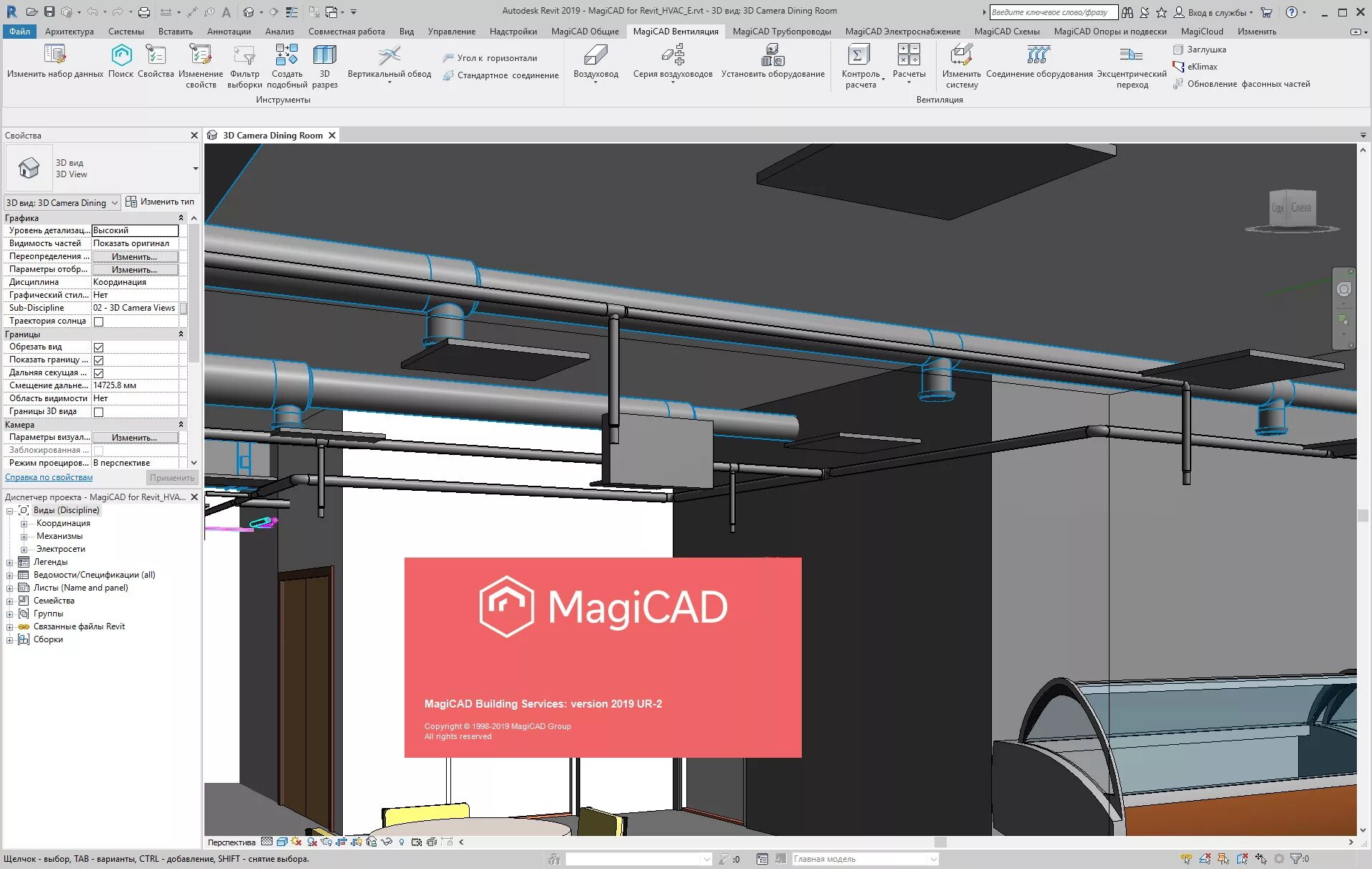Choose the 'Стандартное соединение' tool
The width and height of the screenshot is (1372, 869).
click(x=501, y=75)
